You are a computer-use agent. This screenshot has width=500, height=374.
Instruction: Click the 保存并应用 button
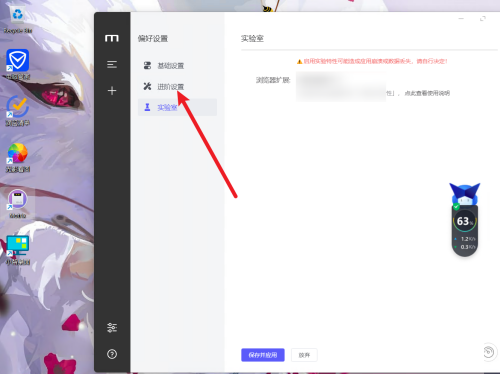(x=263, y=355)
